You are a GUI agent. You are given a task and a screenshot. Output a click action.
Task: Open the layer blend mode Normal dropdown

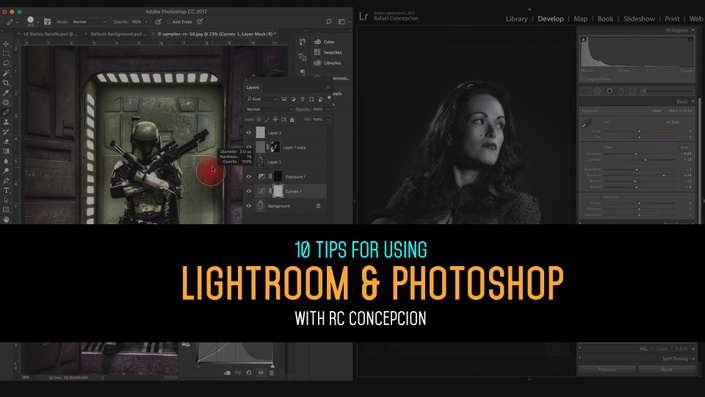click(269, 109)
